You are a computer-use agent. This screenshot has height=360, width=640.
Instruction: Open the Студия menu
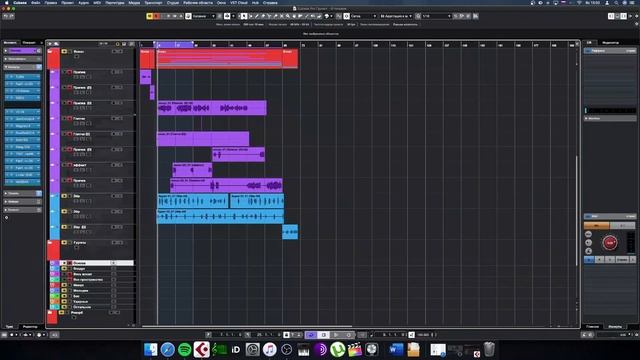(173, 2)
